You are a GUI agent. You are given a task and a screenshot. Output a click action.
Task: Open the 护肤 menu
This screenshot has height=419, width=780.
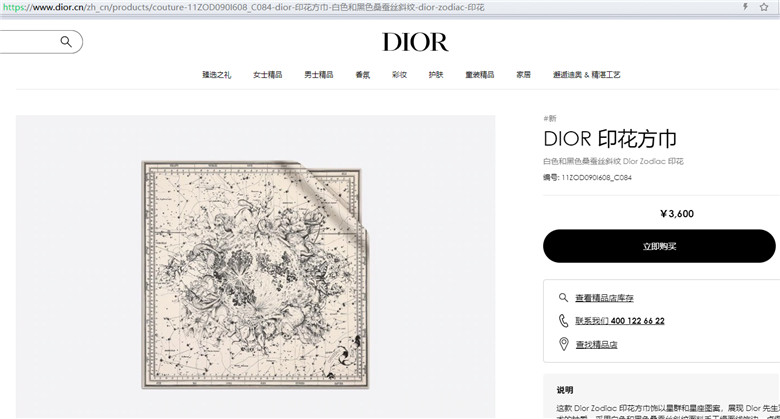pyautogui.click(x=436, y=75)
